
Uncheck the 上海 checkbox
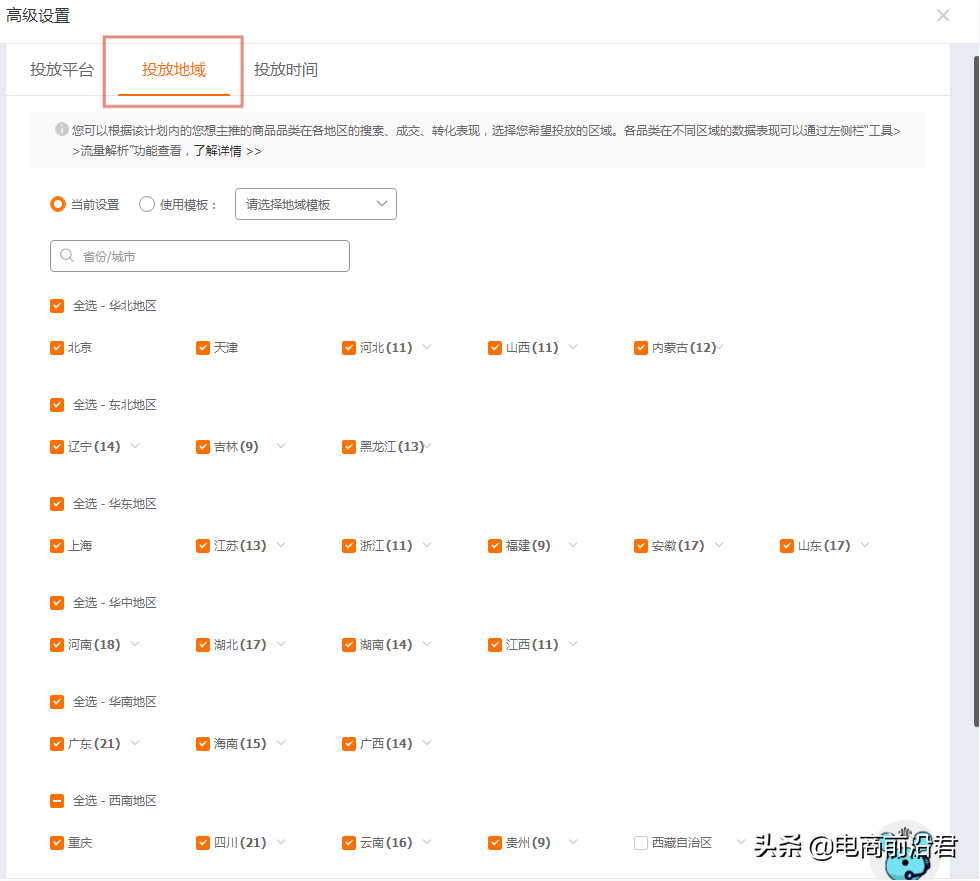[x=57, y=545]
